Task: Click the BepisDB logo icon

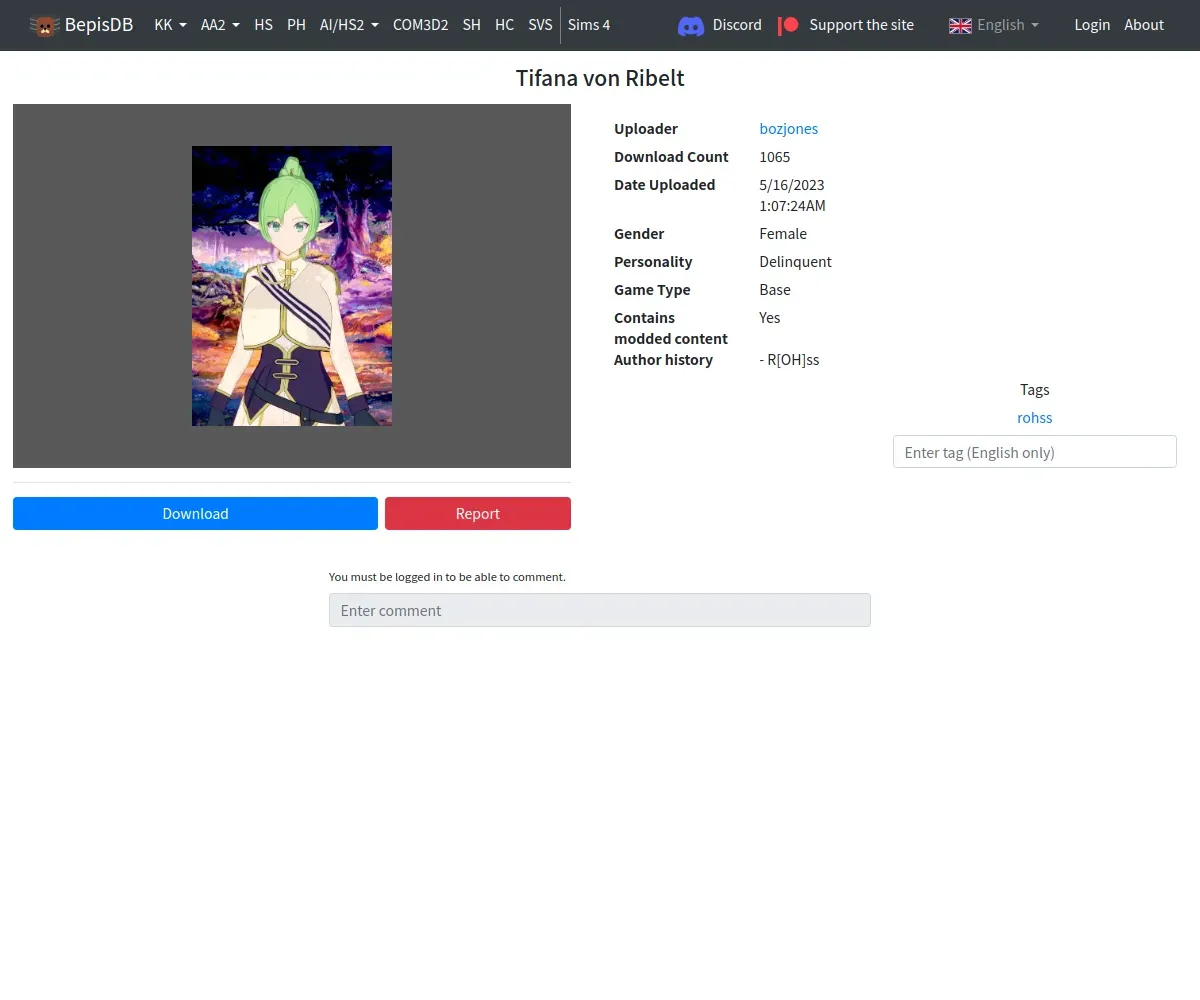Action: (x=44, y=25)
